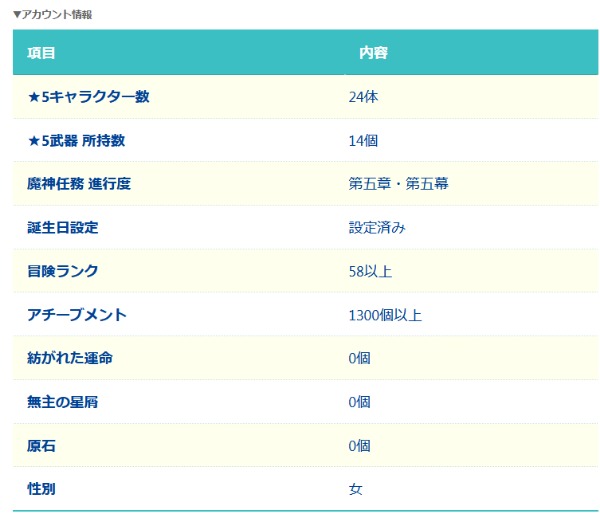The width and height of the screenshot is (600, 521).
Task: Select the 冒険ランク row label
Action: 62,271
